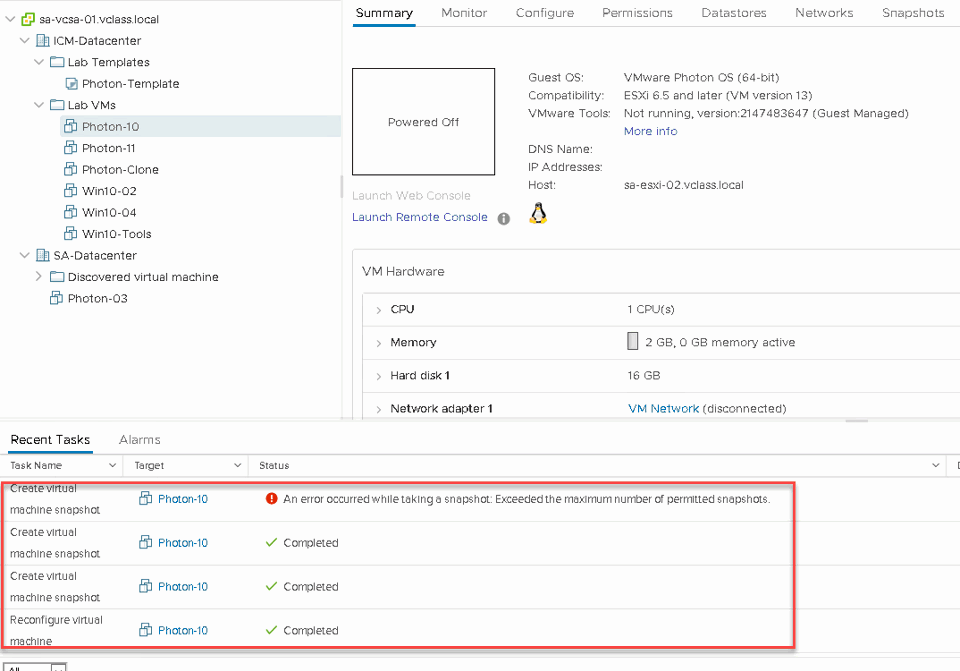Viewport: 960px width, 671px height.
Task: Click the Powered Off console thumbnail
Action: [x=423, y=122]
